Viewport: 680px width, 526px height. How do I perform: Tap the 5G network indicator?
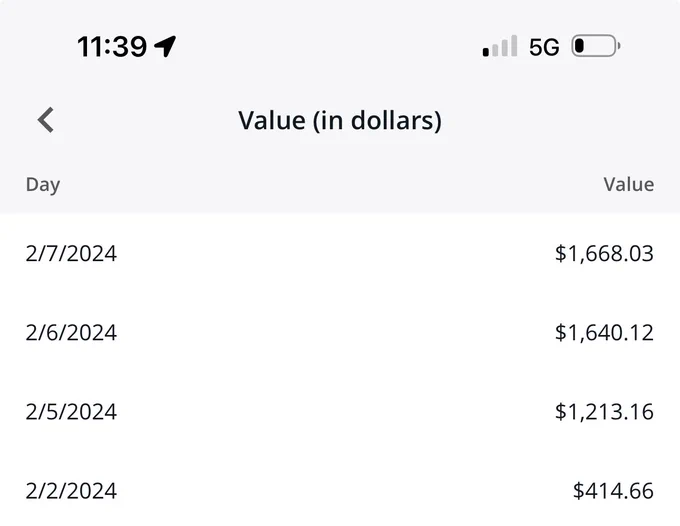click(544, 47)
